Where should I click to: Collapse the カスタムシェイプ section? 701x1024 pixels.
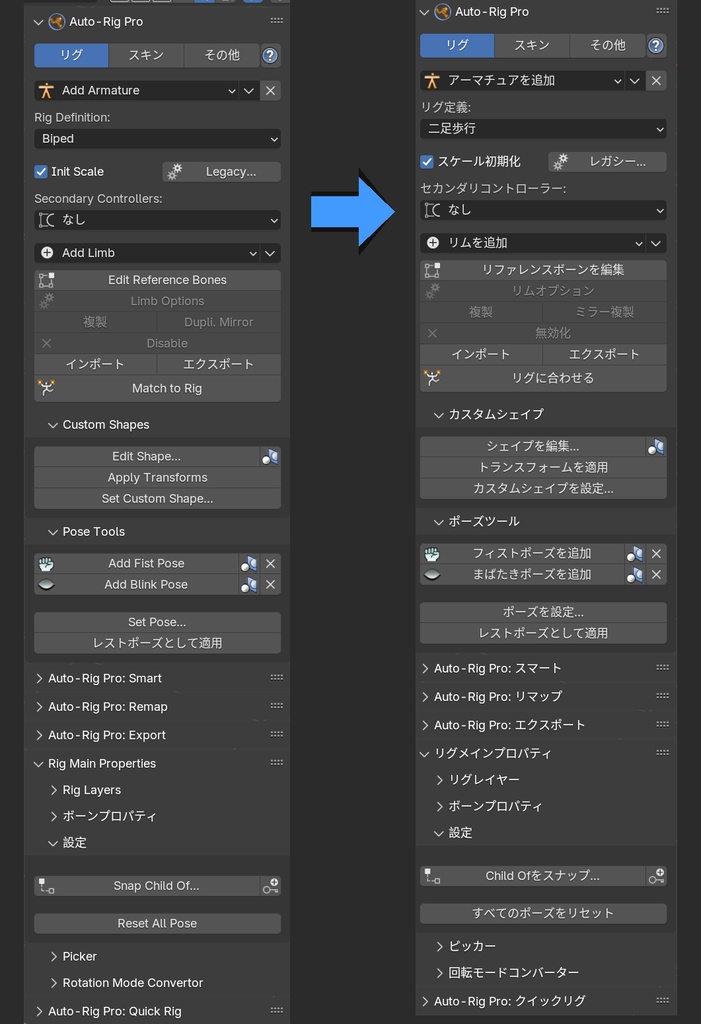point(439,415)
